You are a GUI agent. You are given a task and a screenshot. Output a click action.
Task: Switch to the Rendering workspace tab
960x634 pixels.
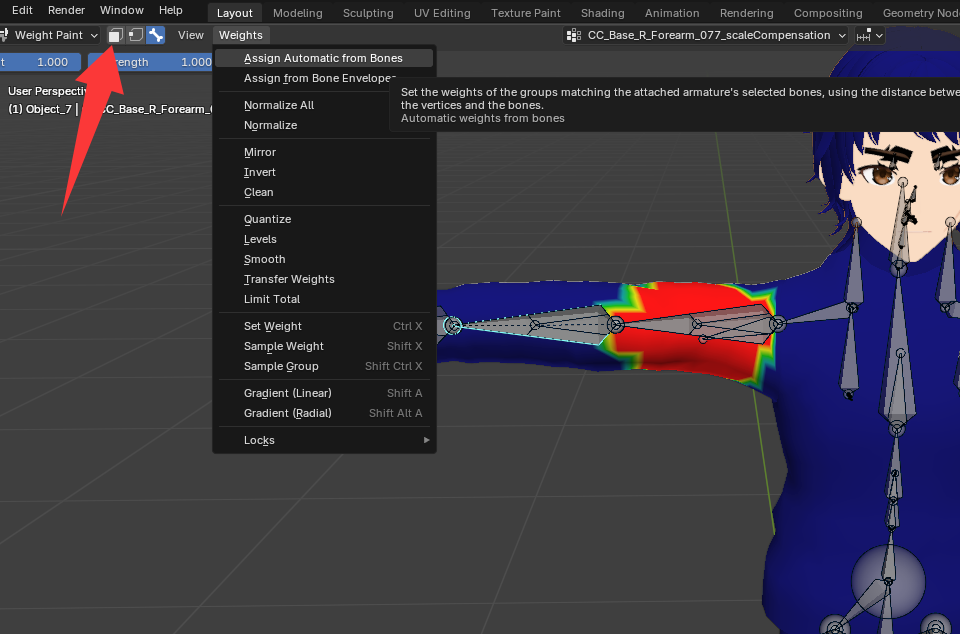pyautogui.click(x=746, y=13)
